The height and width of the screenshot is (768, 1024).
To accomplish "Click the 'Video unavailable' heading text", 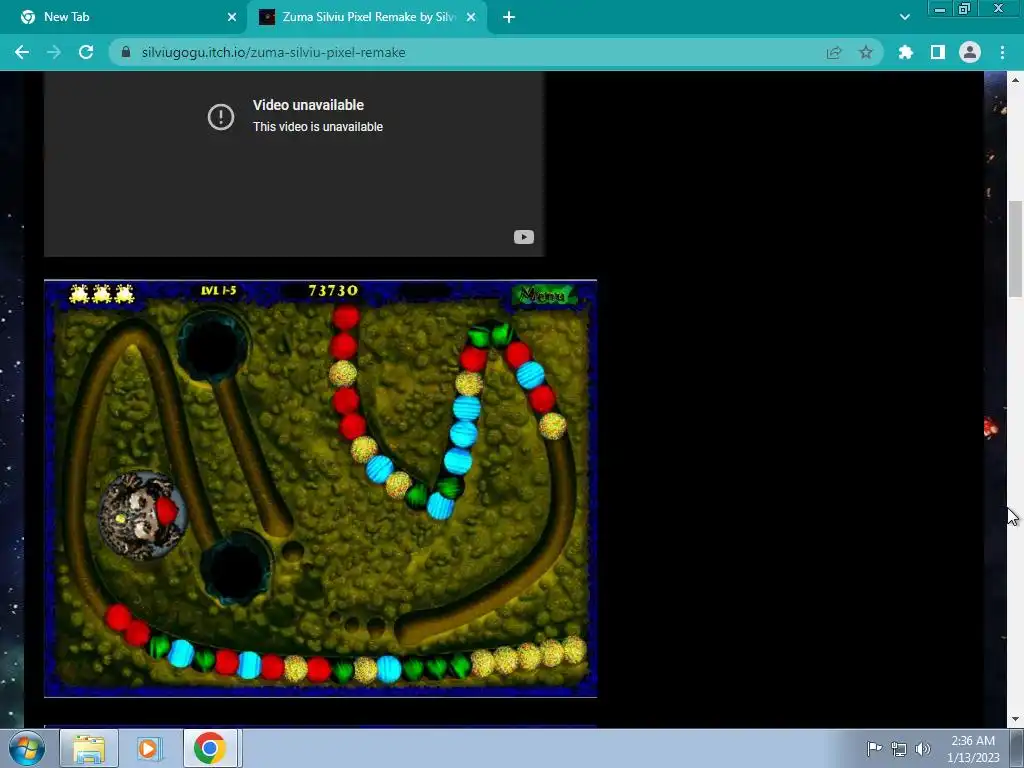I will [308, 105].
